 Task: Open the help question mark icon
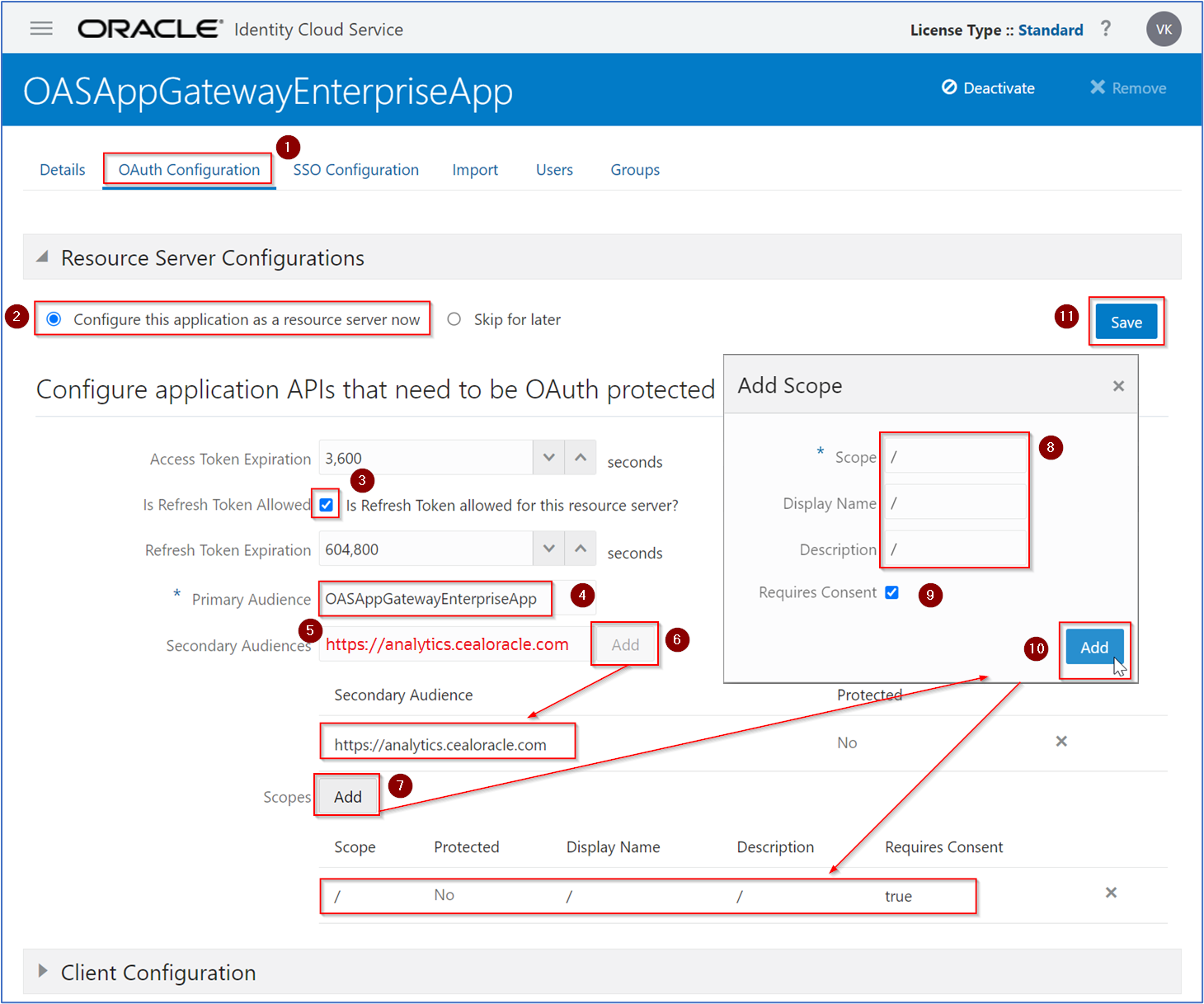click(1106, 29)
